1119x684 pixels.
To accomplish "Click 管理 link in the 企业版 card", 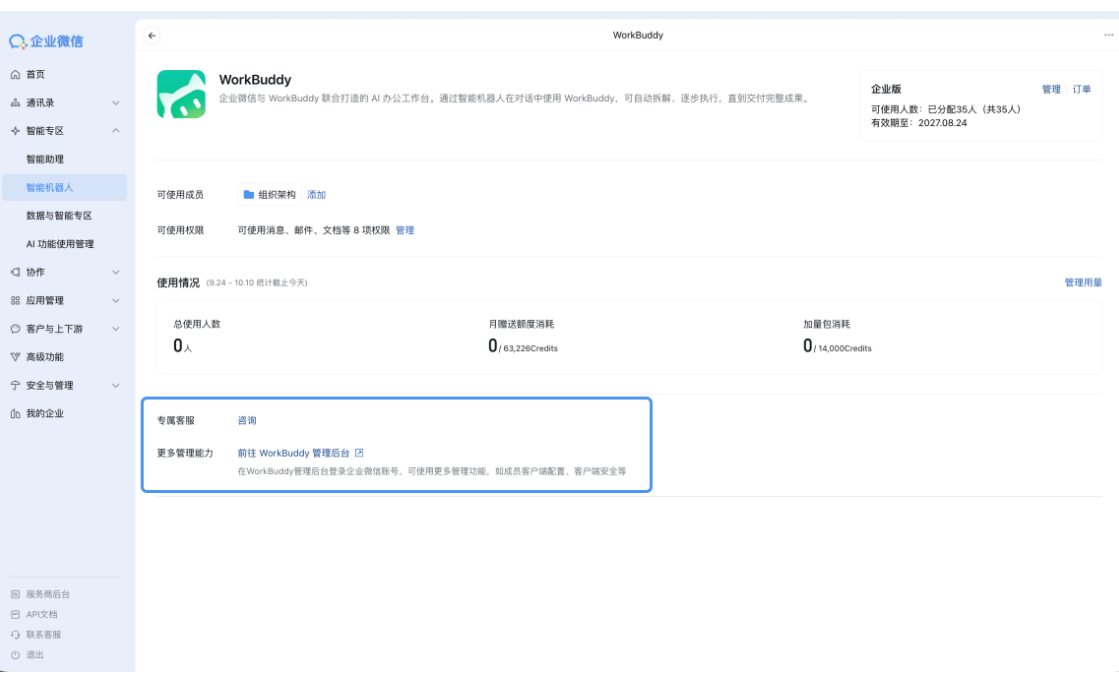I will (x=1051, y=89).
